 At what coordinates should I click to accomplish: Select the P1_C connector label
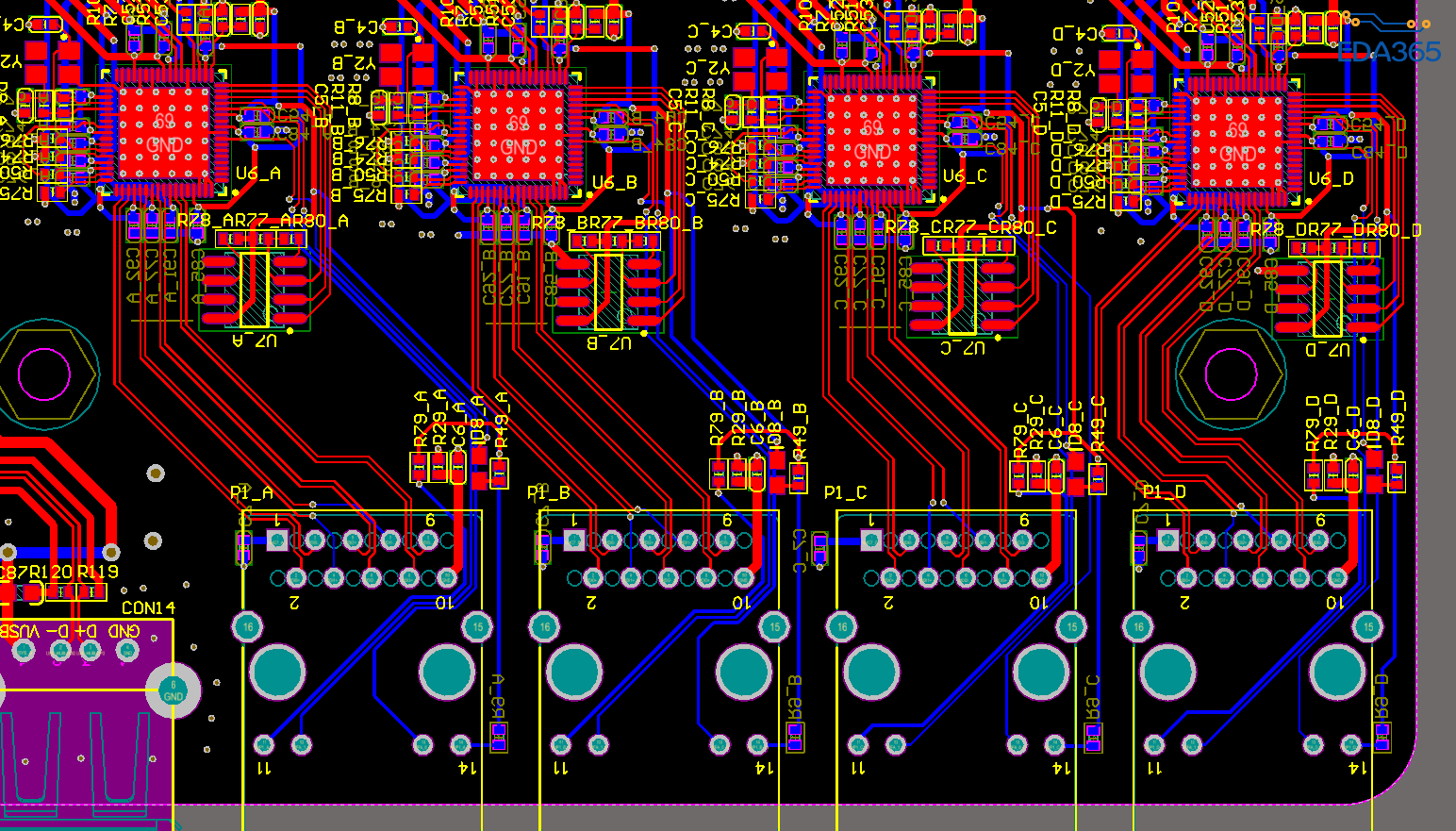[846, 493]
